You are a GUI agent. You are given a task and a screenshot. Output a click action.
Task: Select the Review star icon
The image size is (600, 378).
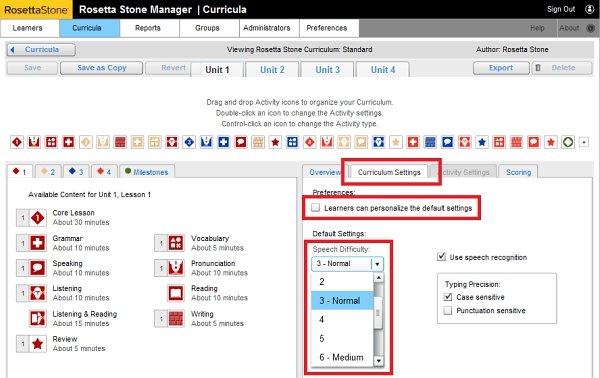(x=38, y=344)
